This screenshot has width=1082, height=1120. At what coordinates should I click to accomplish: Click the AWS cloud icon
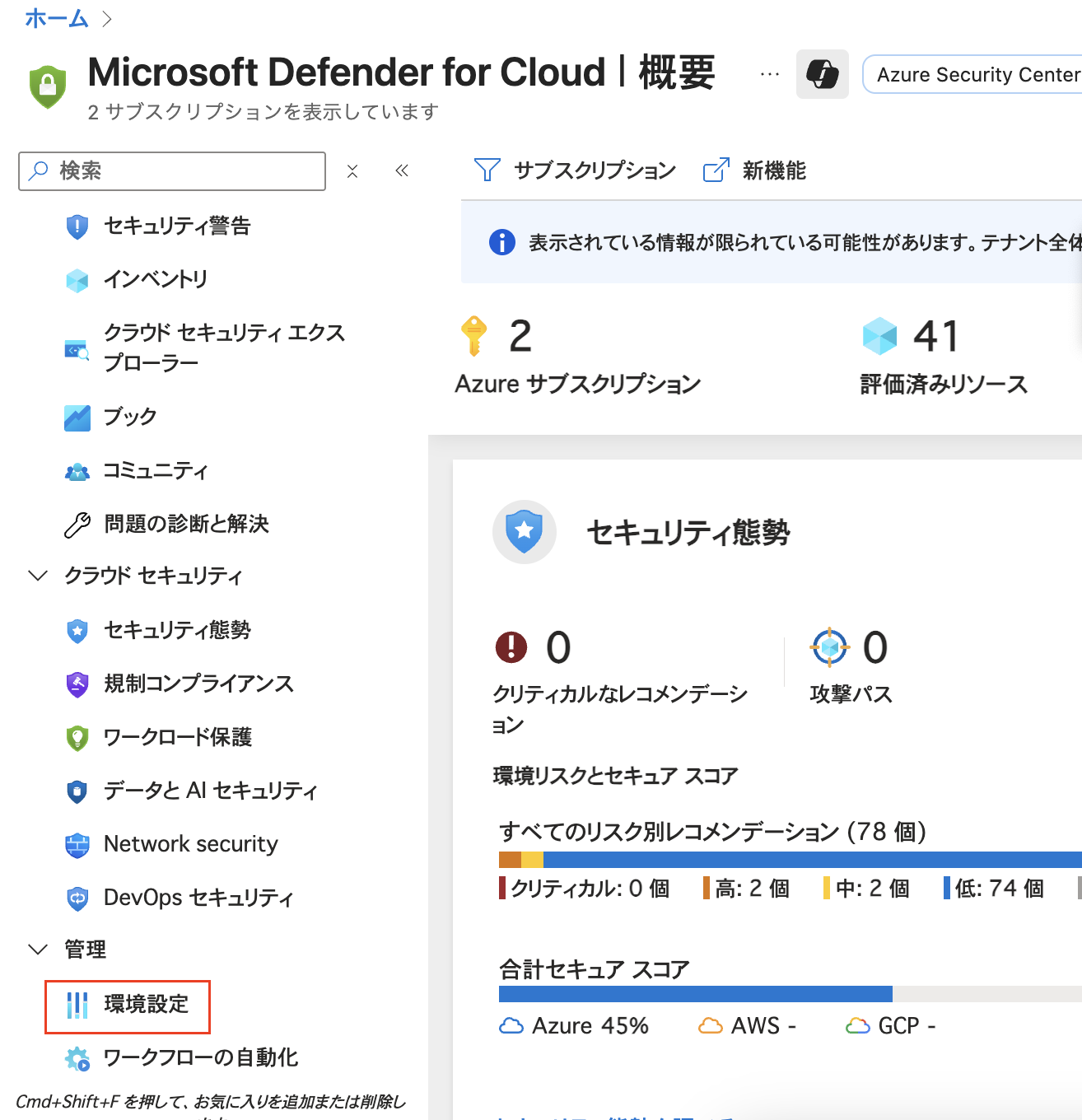click(x=711, y=1026)
